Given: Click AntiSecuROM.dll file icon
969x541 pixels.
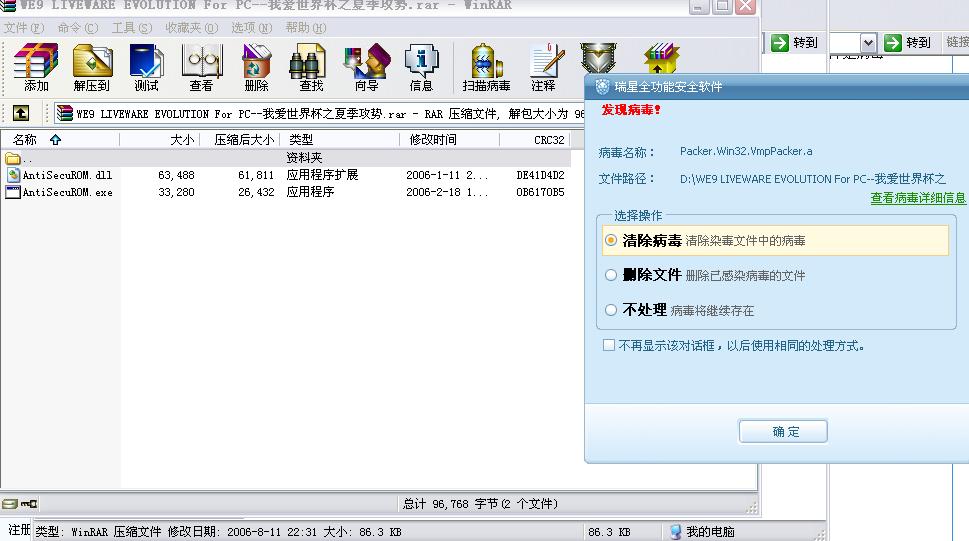Looking at the screenshot, I should (x=13, y=175).
